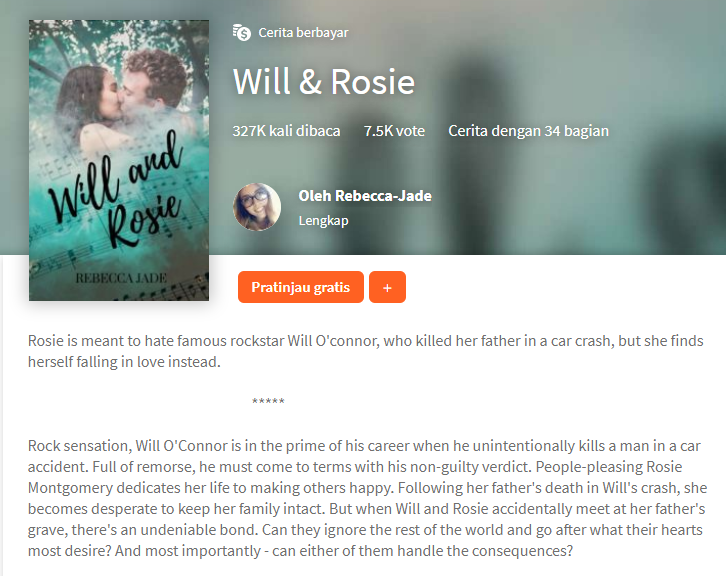Open "Cerita dengan 34 bagian" parts list
Viewport: 726px width, 576px height.
pos(528,131)
